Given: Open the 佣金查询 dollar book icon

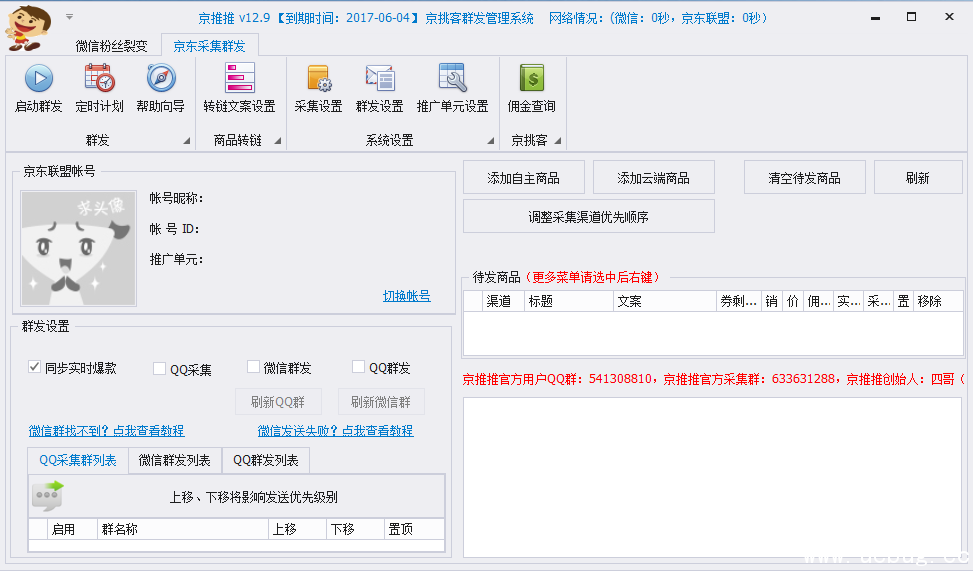Looking at the screenshot, I should coord(531,79).
